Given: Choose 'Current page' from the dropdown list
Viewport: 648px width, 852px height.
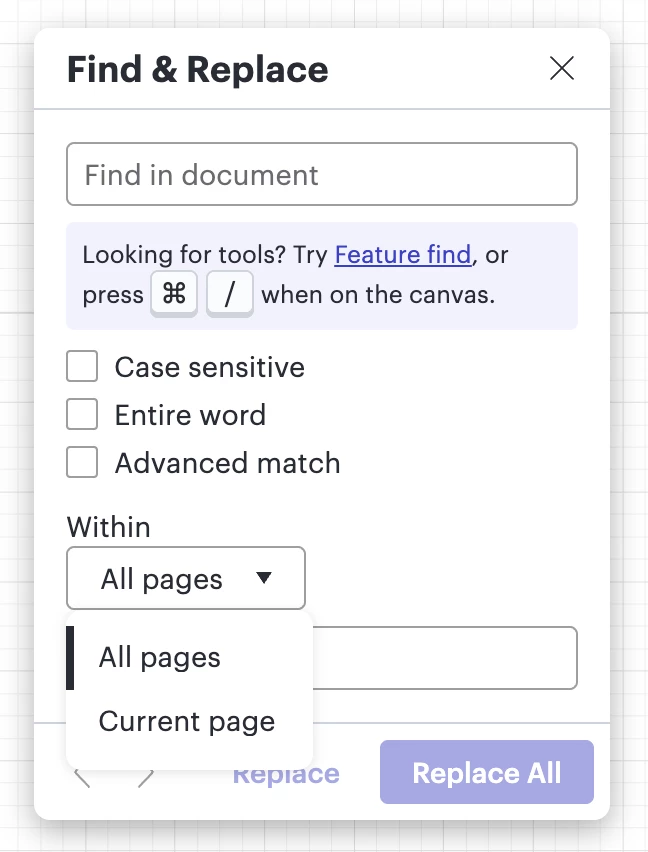Looking at the screenshot, I should click(x=187, y=722).
